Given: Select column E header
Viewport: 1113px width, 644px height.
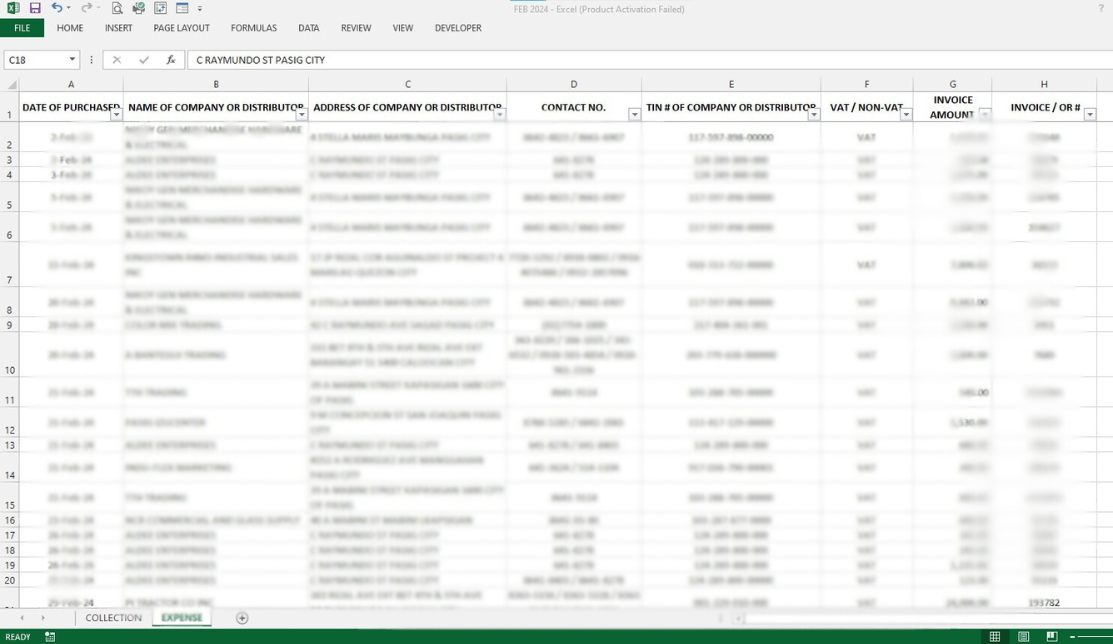Looking at the screenshot, I should [731, 84].
